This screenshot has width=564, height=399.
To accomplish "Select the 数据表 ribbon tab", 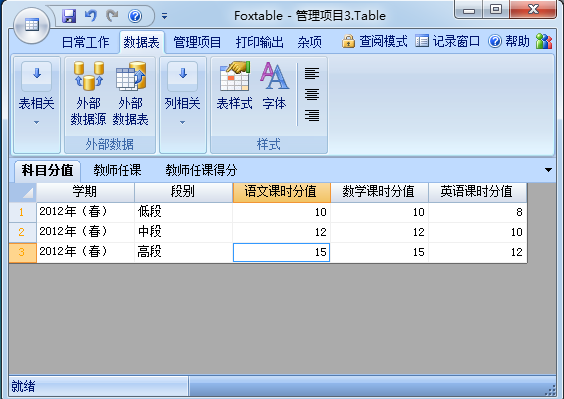I will click(x=141, y=42).
